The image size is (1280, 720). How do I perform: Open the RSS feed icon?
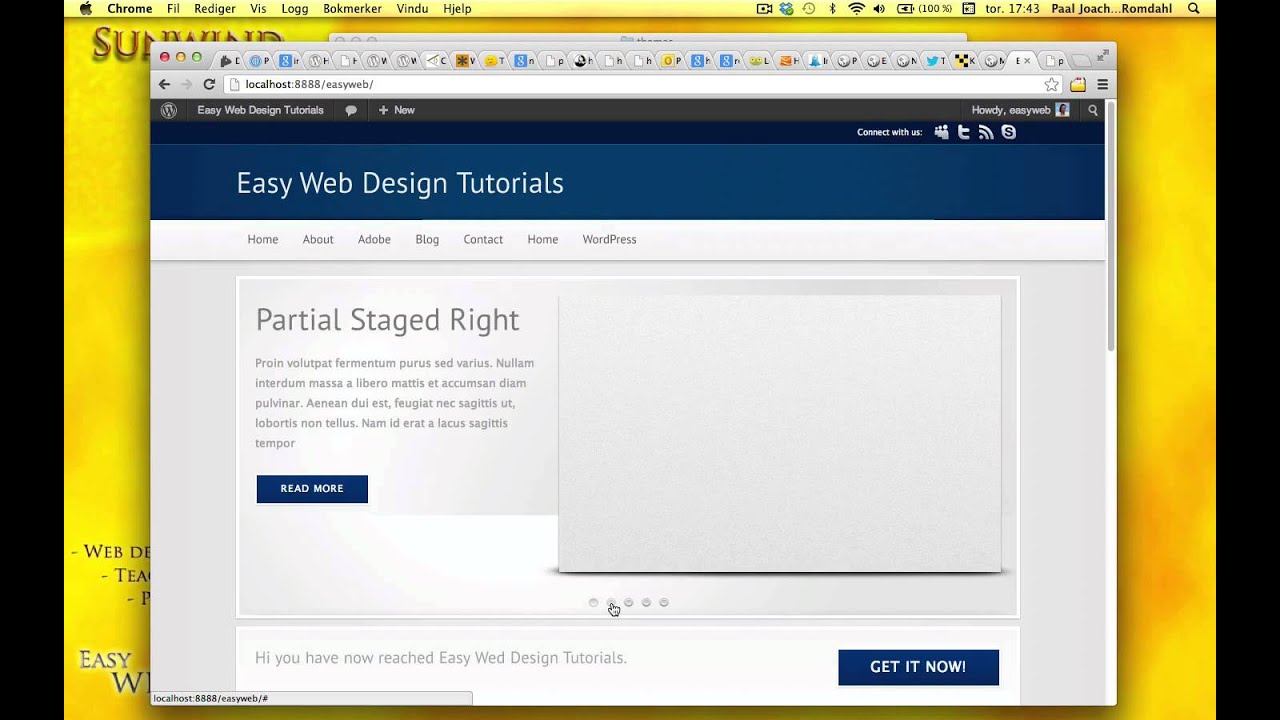pos(986,132)
